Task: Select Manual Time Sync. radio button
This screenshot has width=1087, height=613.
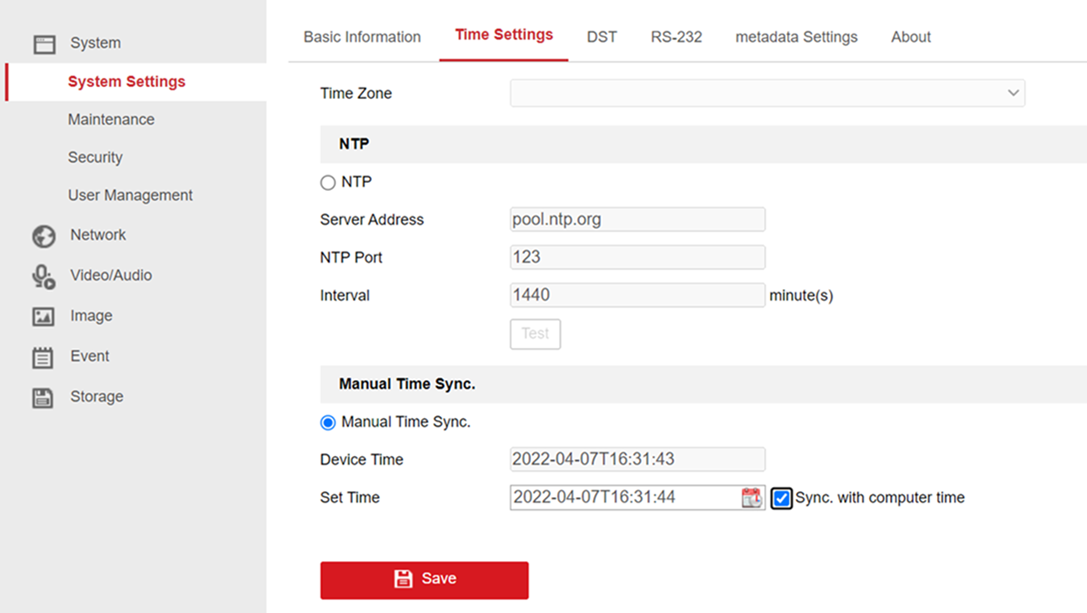Action: (327, 422)
